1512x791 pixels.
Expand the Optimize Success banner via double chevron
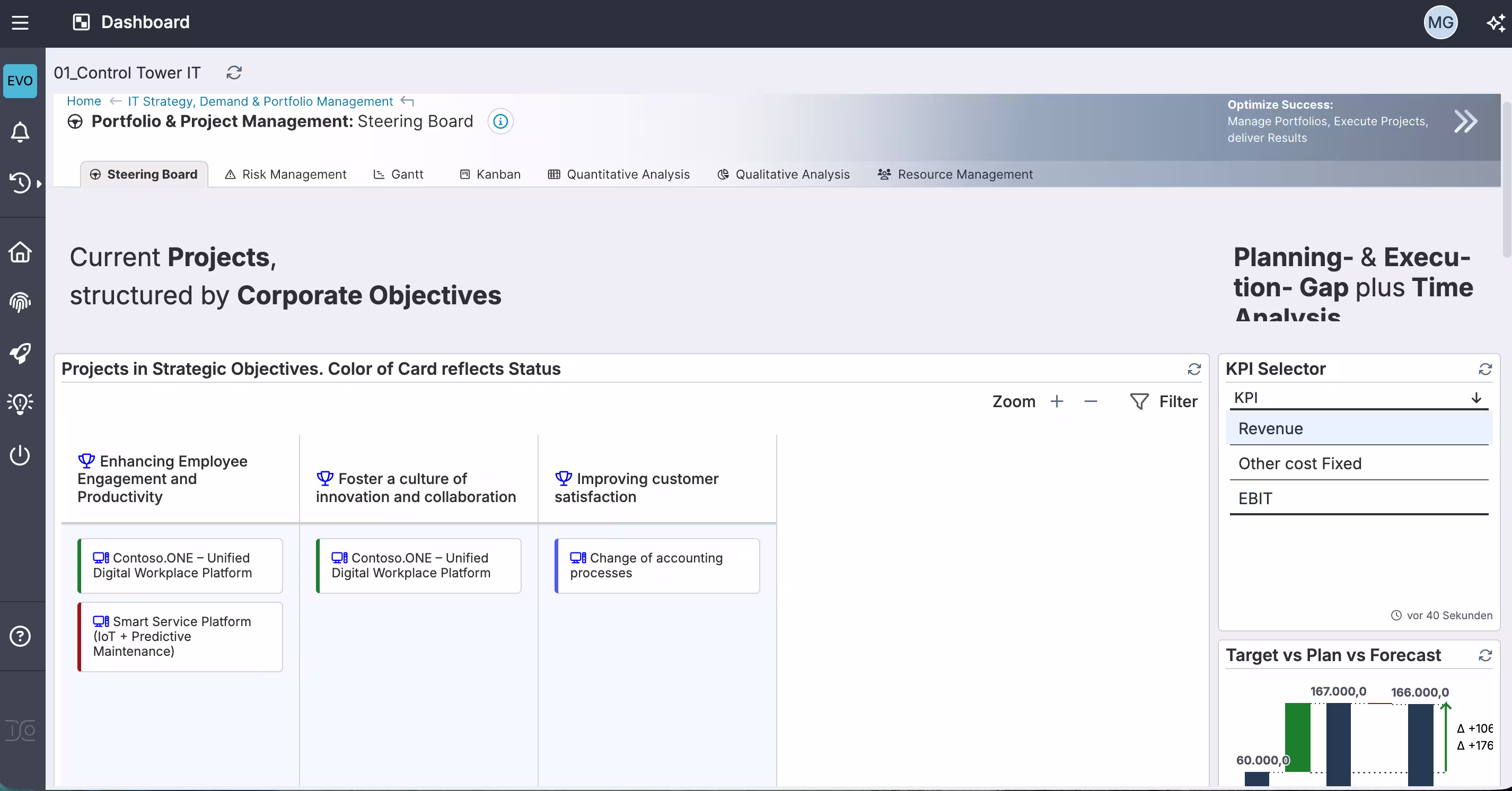click(1466, 121)
